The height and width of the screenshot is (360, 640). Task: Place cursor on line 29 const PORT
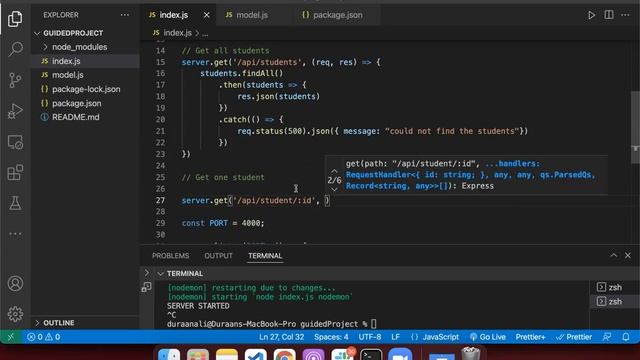point(223,223)
